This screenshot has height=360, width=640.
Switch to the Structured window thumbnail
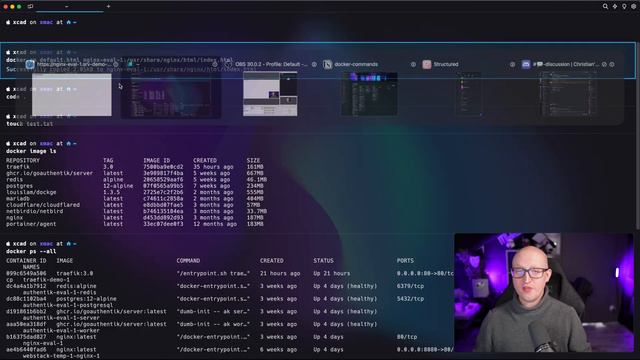[469, 94]
